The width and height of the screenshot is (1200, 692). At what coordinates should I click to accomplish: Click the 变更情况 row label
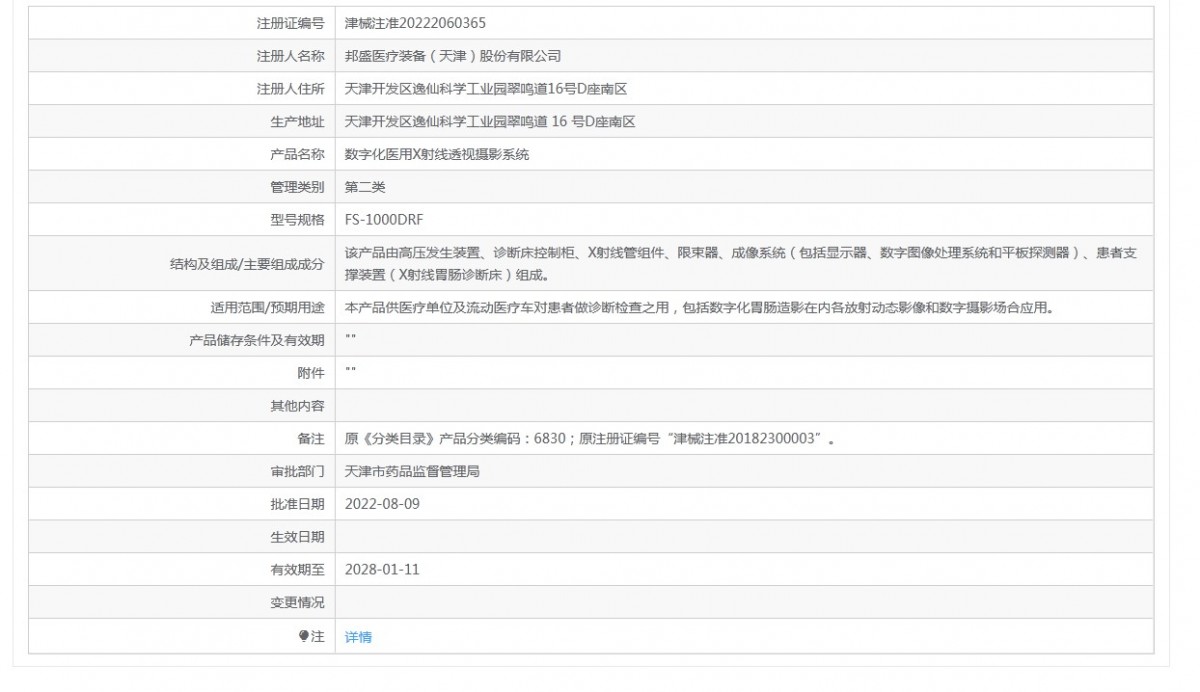pyautogui.click(x=298, y=602)
